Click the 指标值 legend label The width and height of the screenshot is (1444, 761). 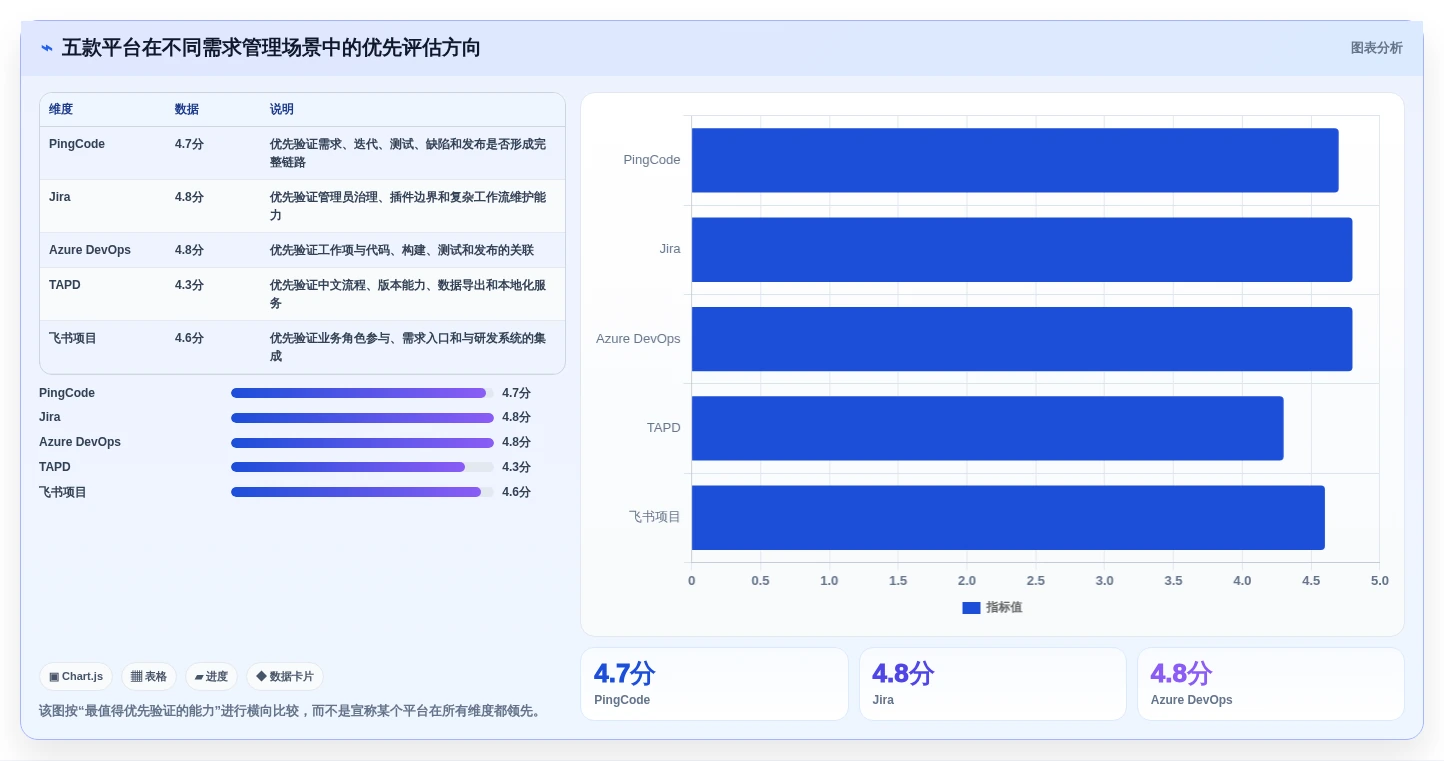(x=1004, y=607)
